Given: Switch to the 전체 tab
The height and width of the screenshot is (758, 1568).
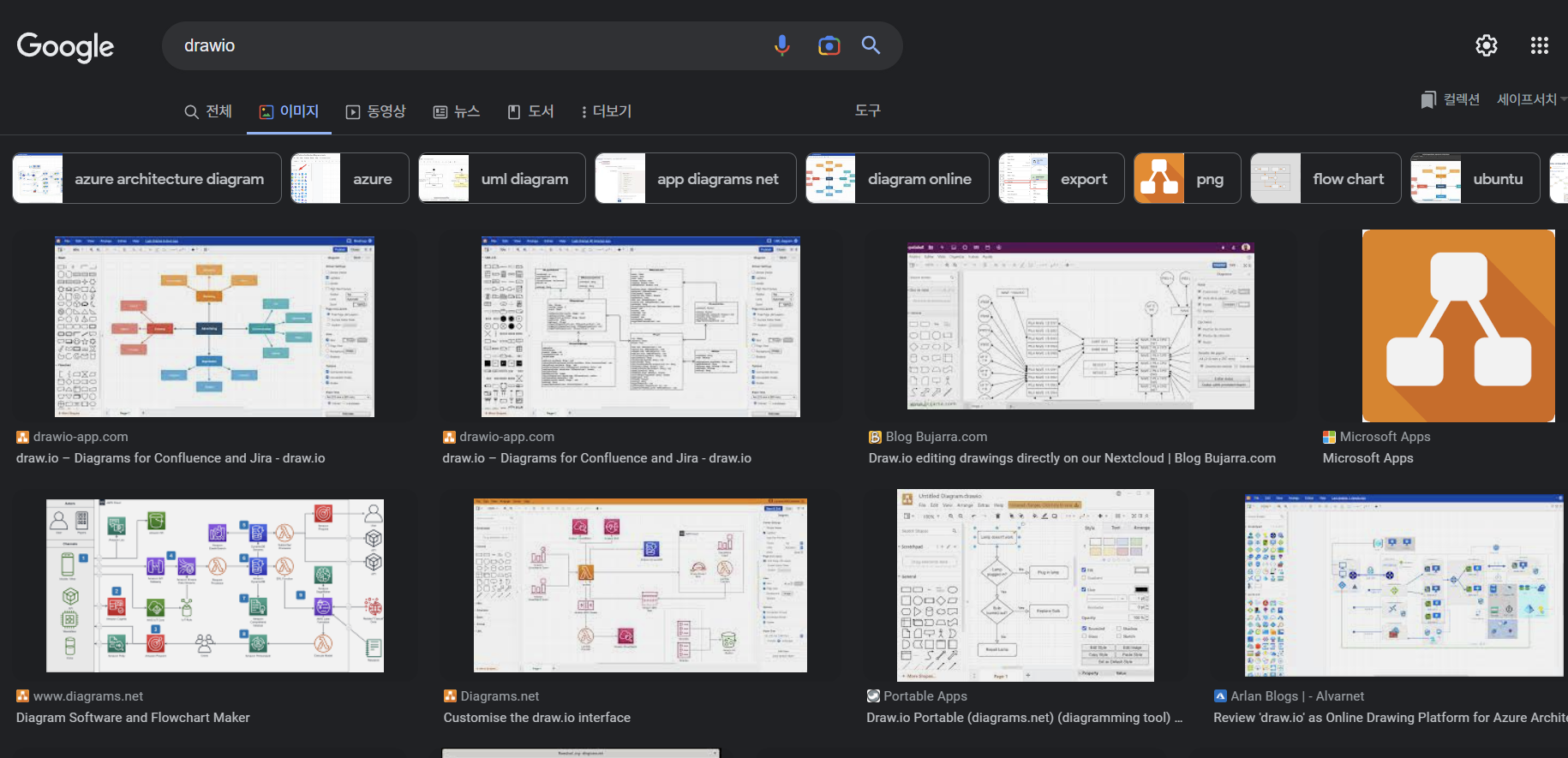Looking at the screenshot, I should click(x=208, y=111).
